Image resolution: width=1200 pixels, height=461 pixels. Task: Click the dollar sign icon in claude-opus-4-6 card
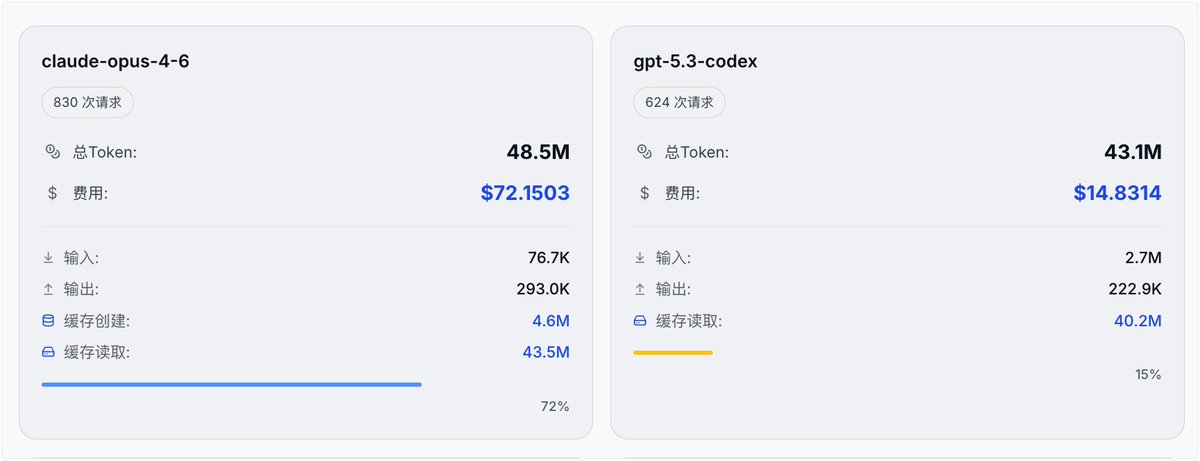(52, 193)
